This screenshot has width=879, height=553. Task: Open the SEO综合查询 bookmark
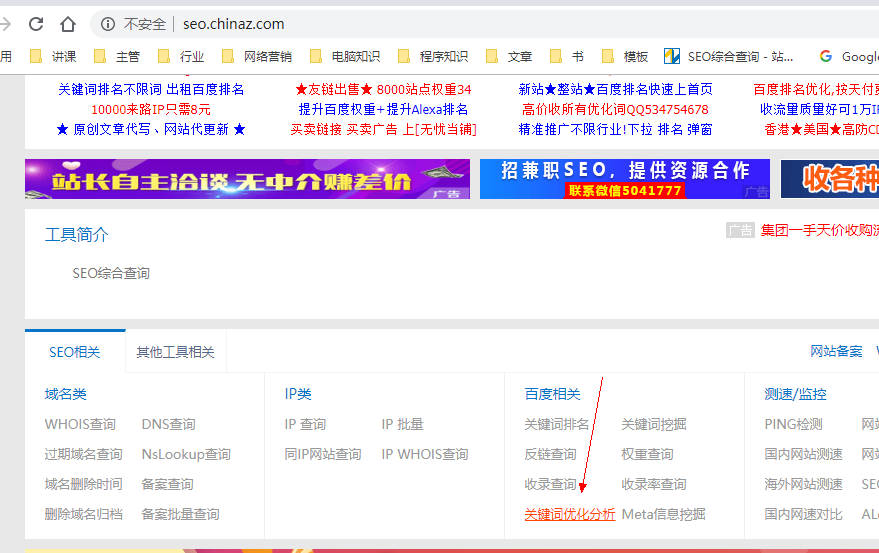pyautogui.click(x=729, y=56)
